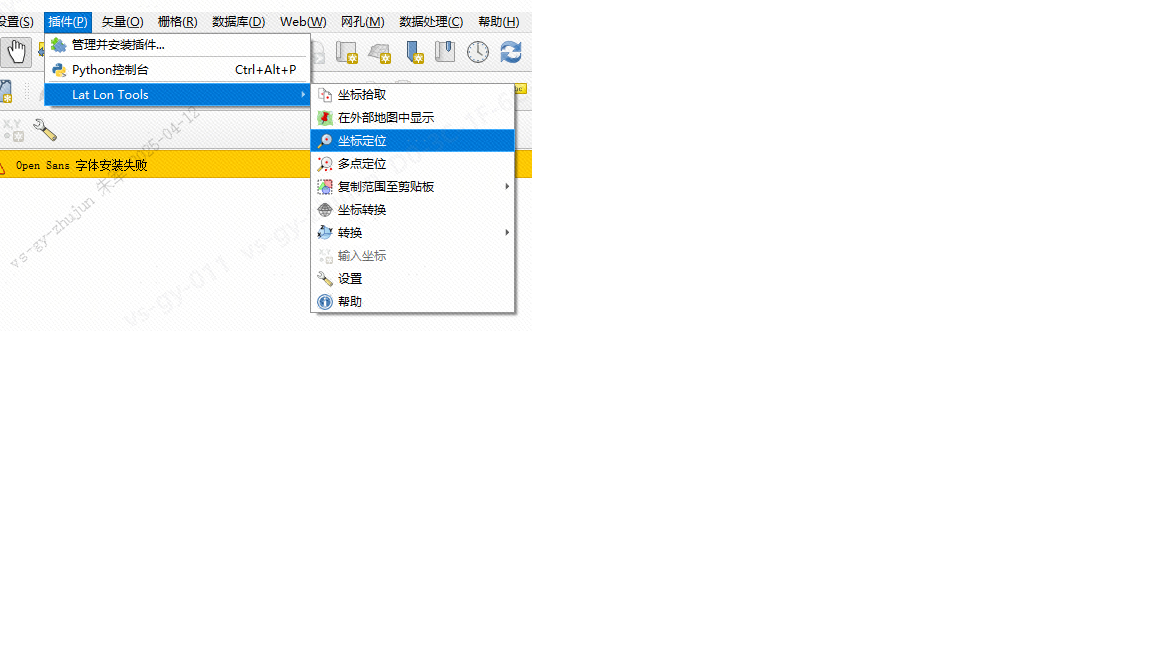The width and height of the screenshot is (1152, 648).
Task: Choose 坐标转换 in submenu
Action: [x=412, y=210]
